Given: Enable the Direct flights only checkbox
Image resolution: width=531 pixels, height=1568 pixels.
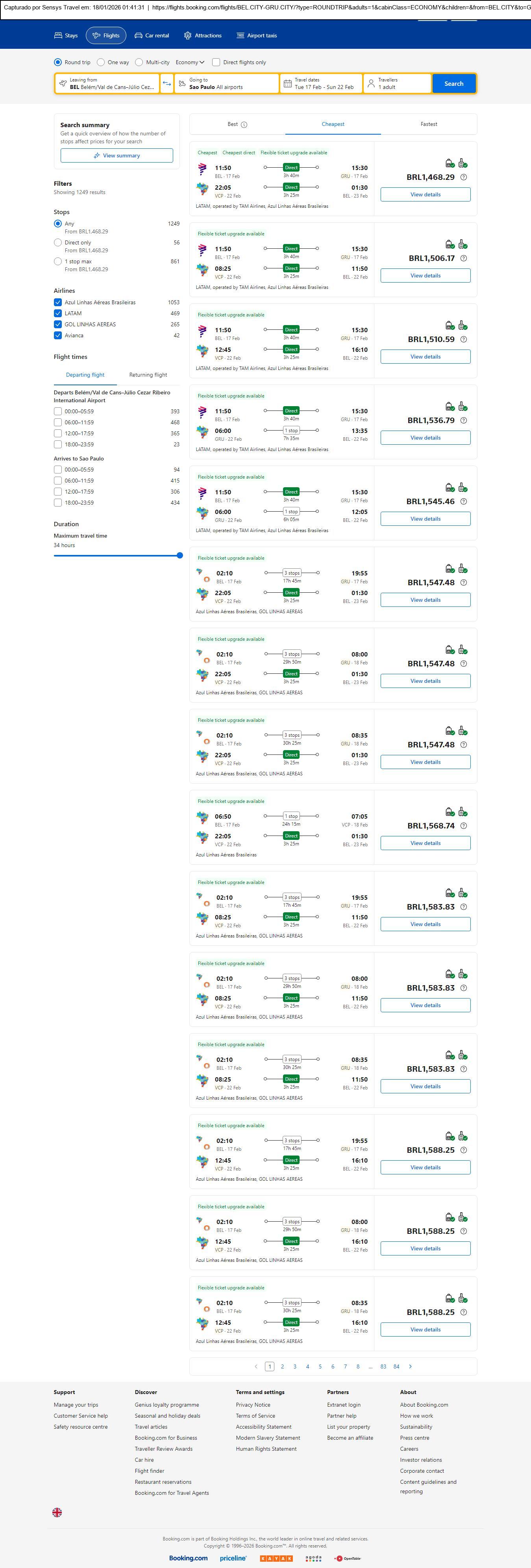Looking at the screenshot, I should click(216, 62).
